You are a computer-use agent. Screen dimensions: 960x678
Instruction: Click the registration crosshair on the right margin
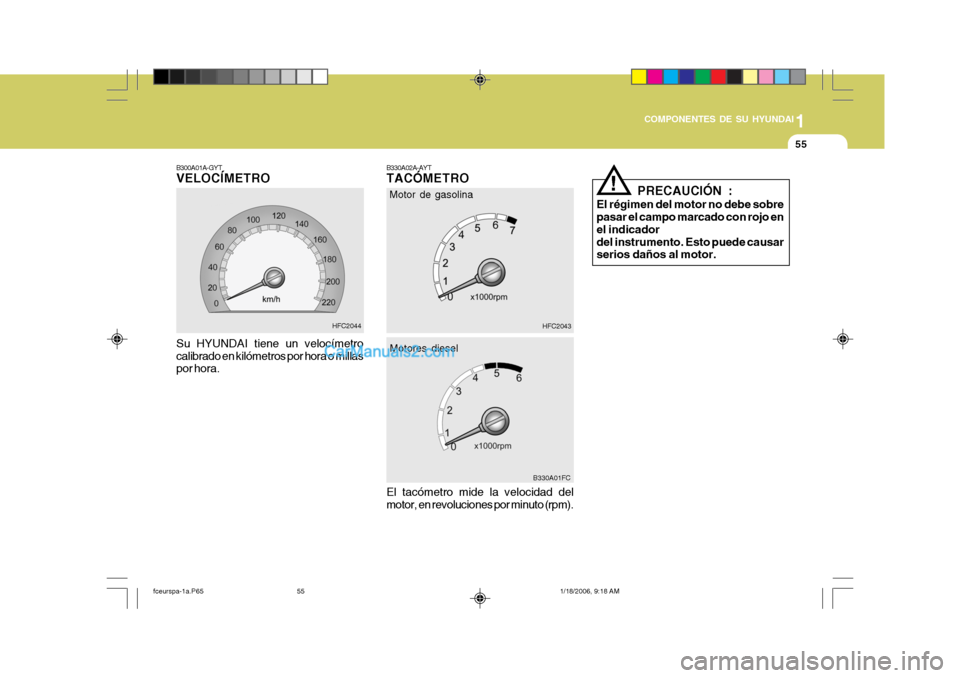(x=842, y=339)
